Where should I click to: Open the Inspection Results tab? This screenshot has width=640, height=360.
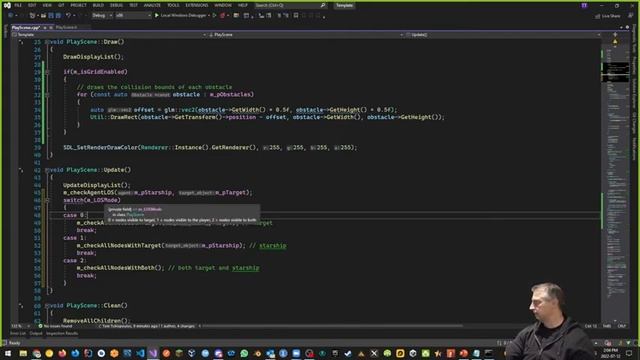point(62,333)
